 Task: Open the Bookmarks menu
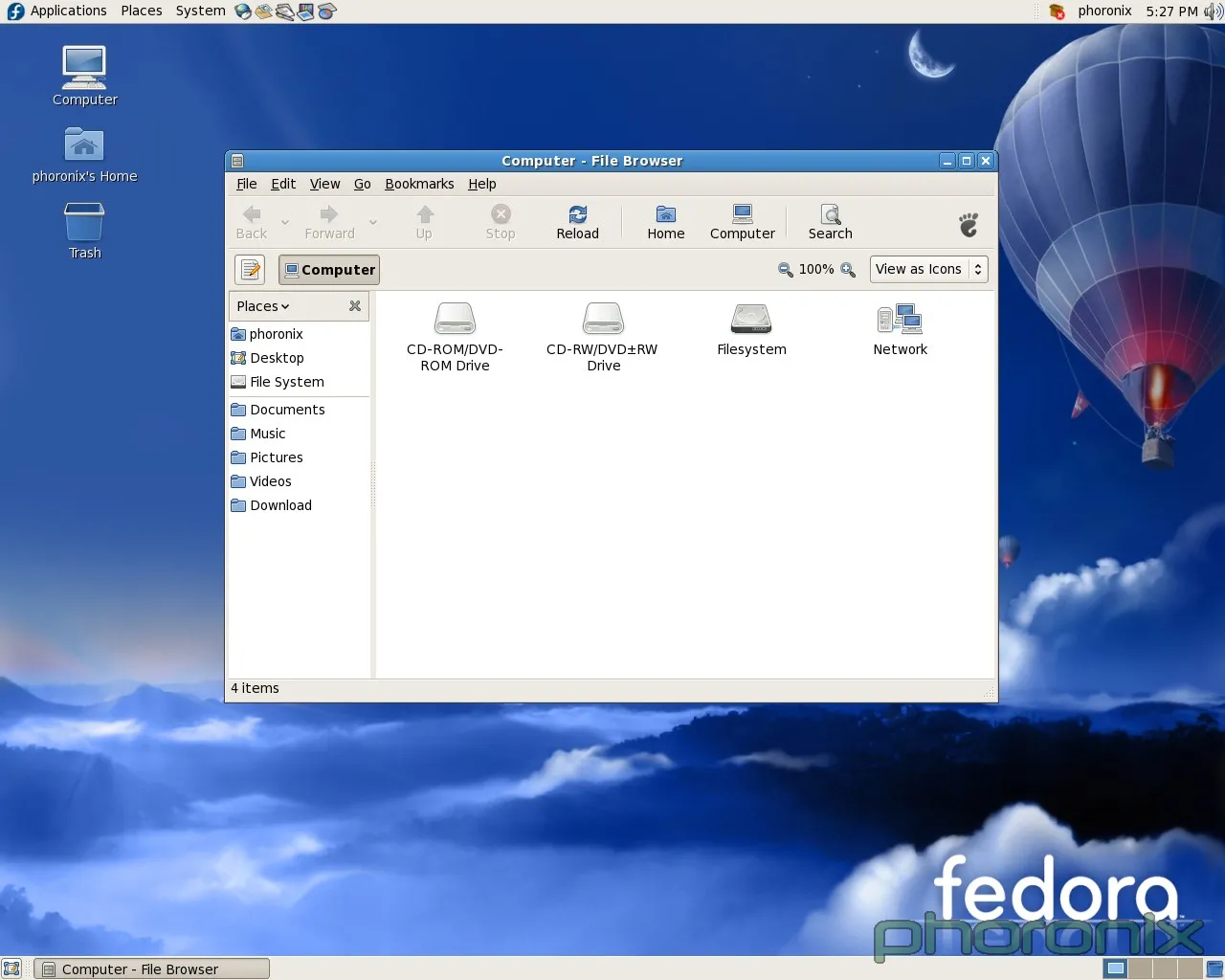pos(419,184)
